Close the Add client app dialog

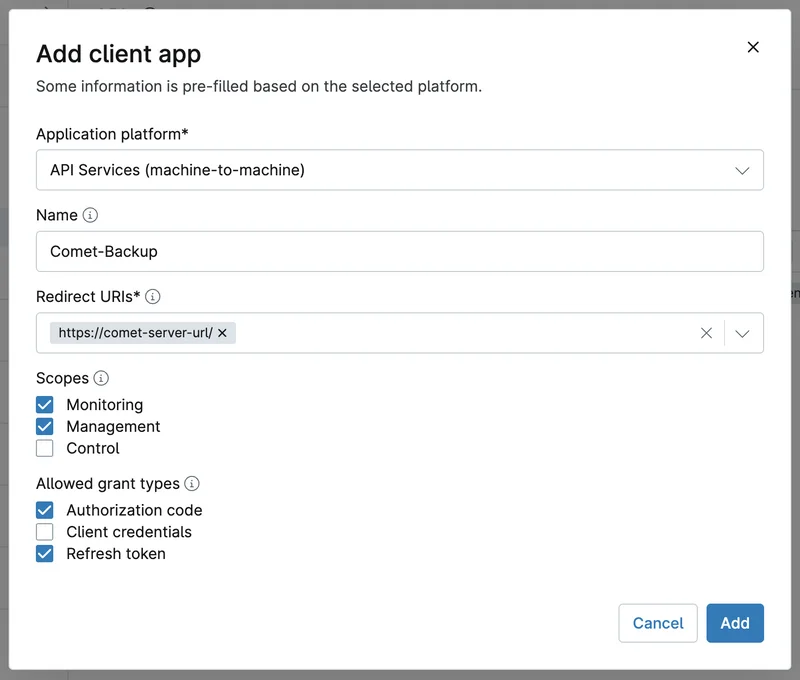pyautogui.click(x=753, y=47)
